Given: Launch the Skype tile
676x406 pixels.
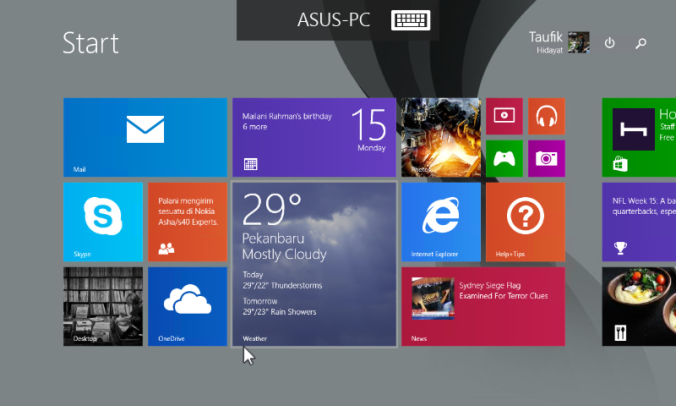Looking at the screenshot, I should [103, 222].
